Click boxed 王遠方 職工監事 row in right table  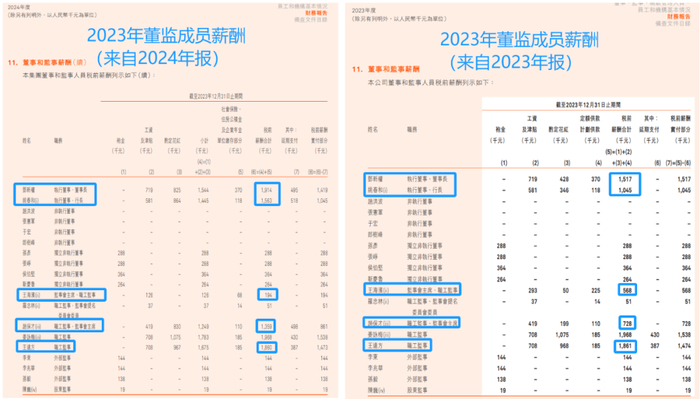397,345
